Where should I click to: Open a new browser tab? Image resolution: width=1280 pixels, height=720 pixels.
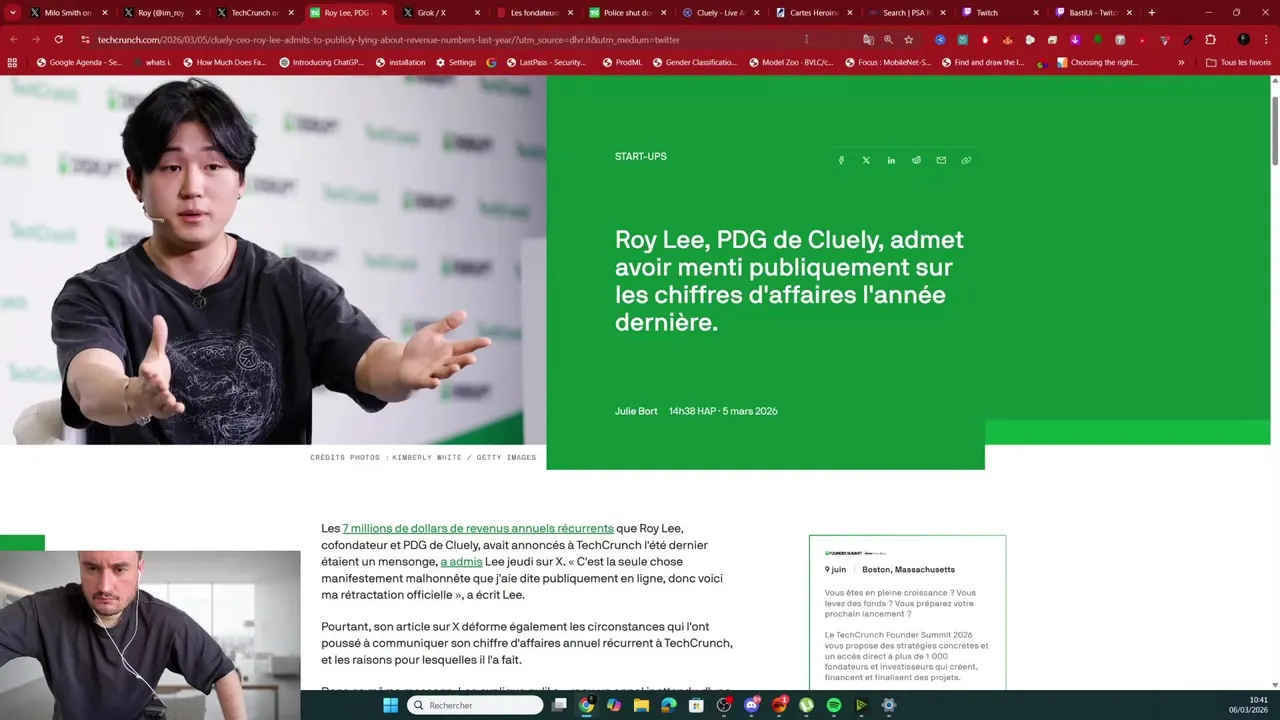pyautogui.click(x=1152, y=13)
